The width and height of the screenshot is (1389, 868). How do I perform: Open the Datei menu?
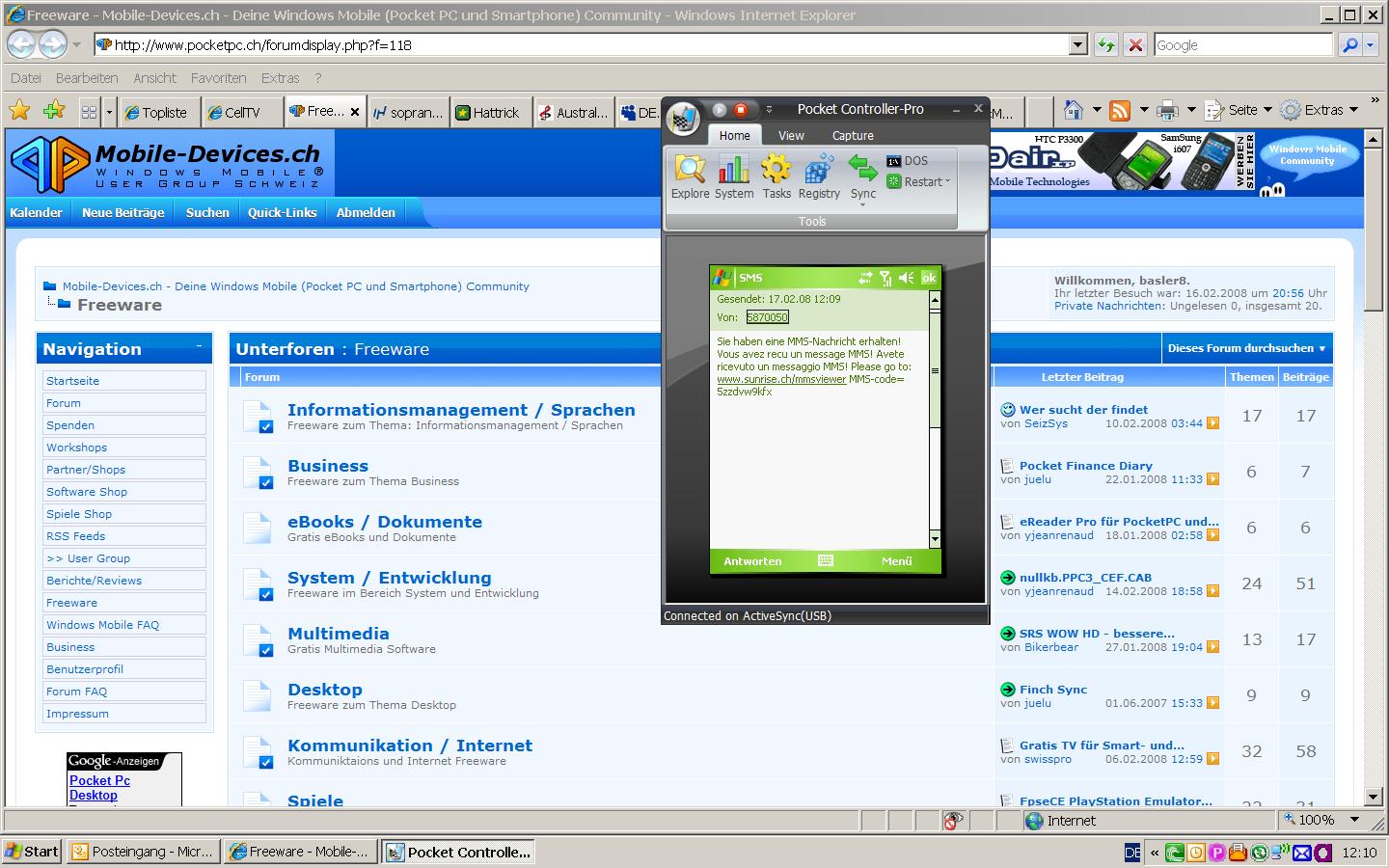tap(26, 78)
